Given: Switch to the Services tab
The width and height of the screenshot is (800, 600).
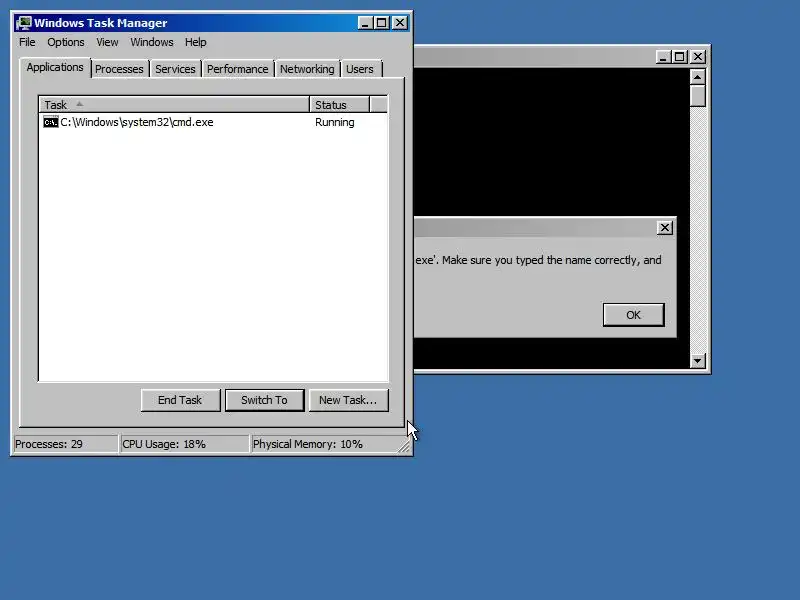Looking at the screenshot, I should tap(175, 69).
